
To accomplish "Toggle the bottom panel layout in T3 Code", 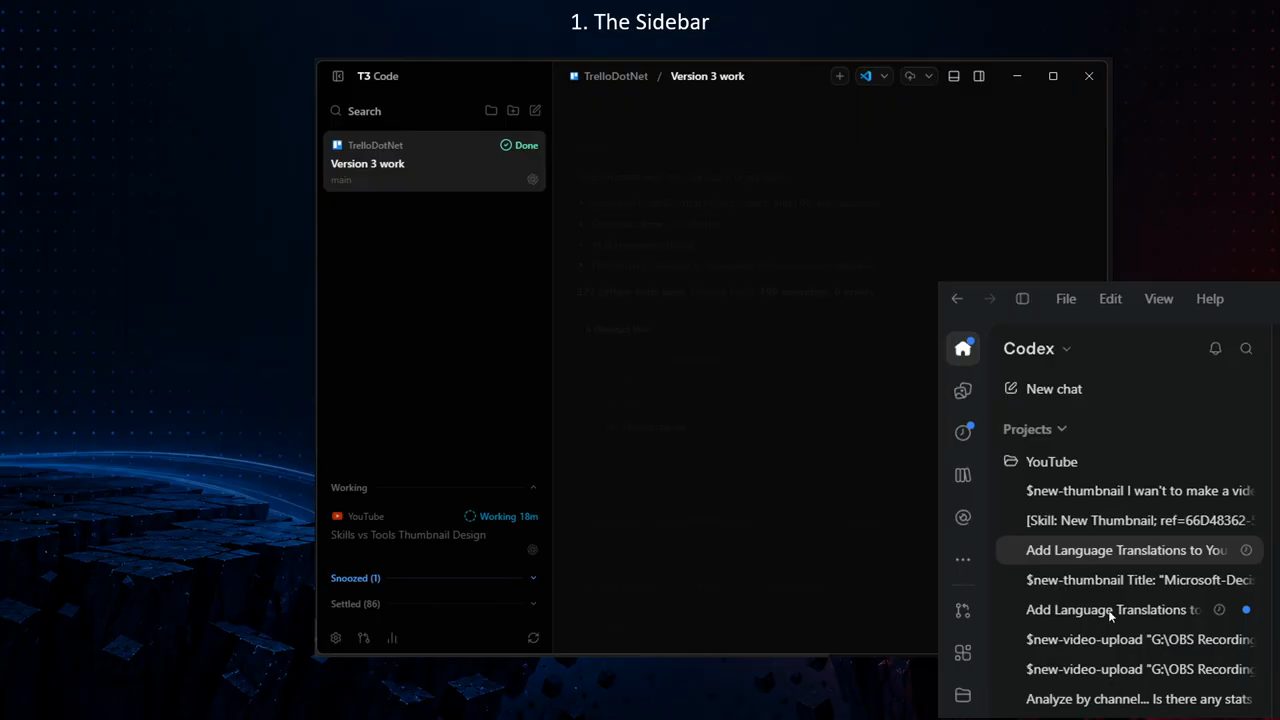I will (954, 76).
